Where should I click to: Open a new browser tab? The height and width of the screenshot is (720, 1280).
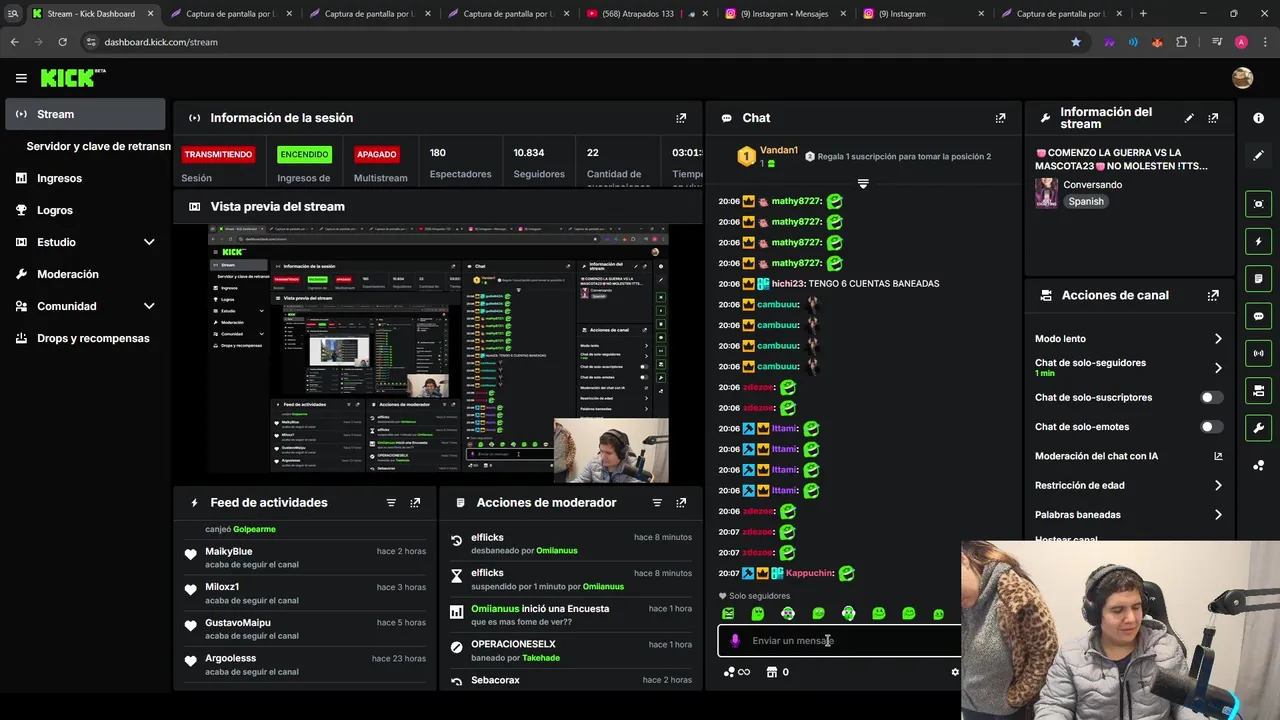[x=1143, y=14]
